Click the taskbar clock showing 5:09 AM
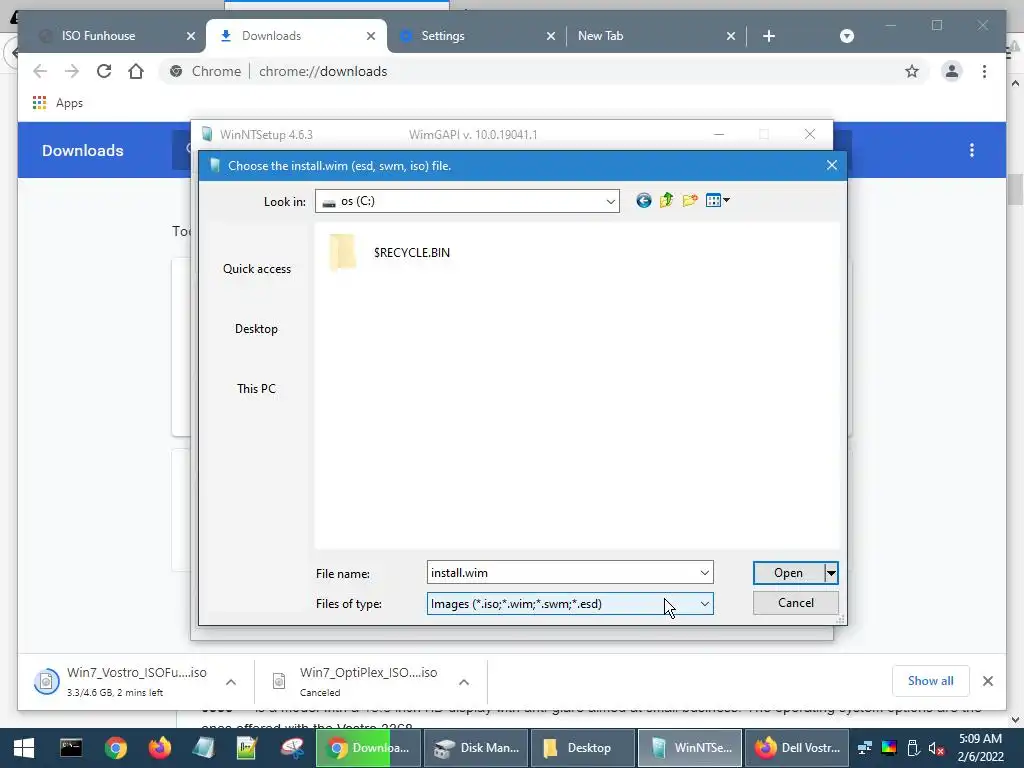 (x=980, y=748)
